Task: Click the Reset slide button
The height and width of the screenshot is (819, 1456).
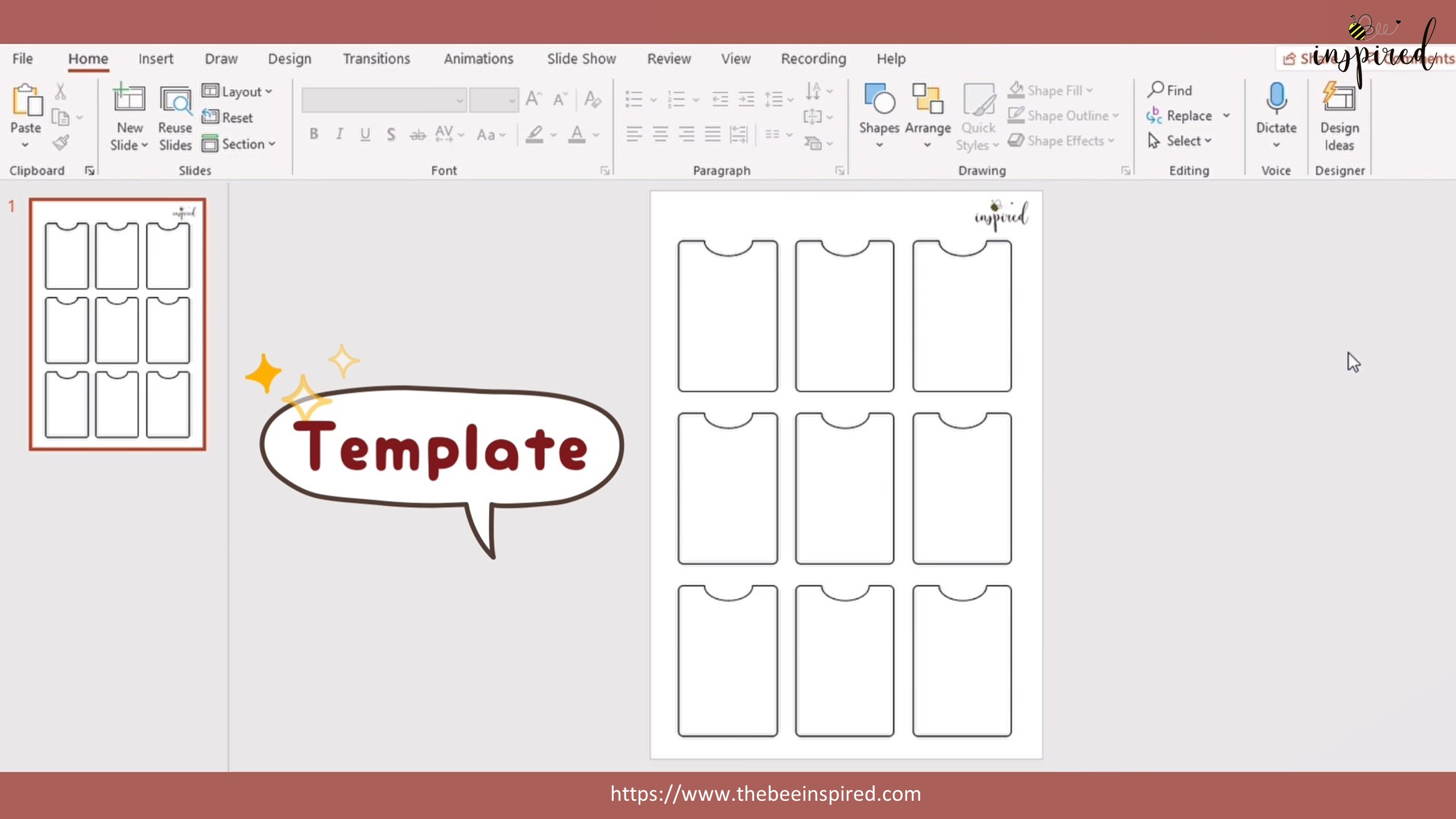Action: pyautogui.click(x=227, y=117)
